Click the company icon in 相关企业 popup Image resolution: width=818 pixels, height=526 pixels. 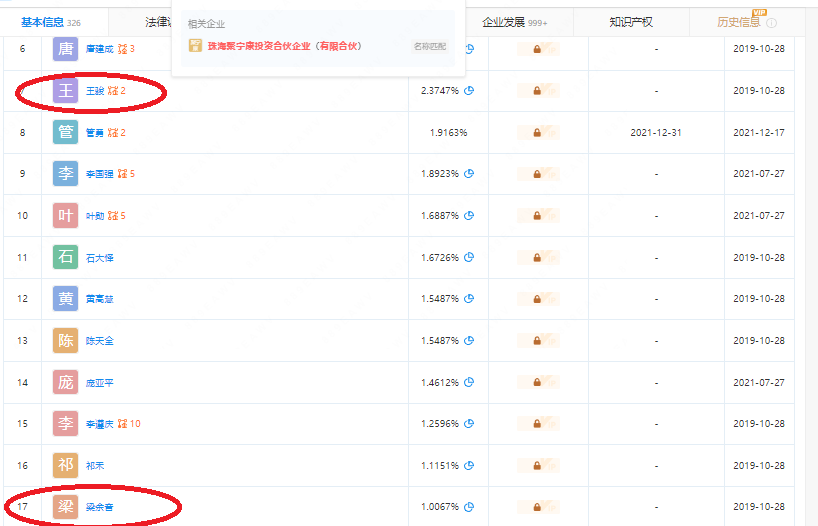click(196, 46)
